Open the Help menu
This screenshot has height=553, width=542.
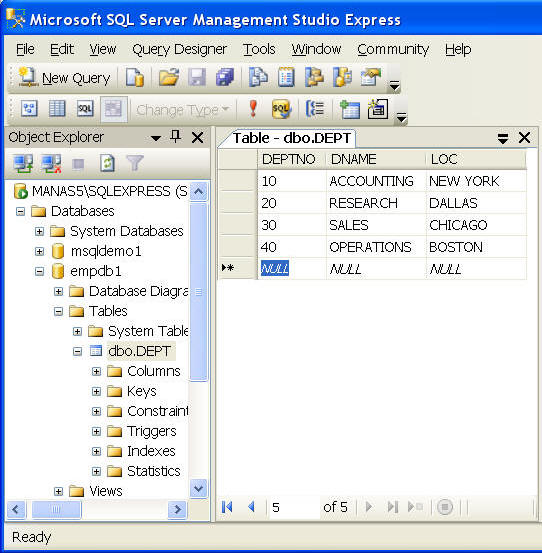458,49
